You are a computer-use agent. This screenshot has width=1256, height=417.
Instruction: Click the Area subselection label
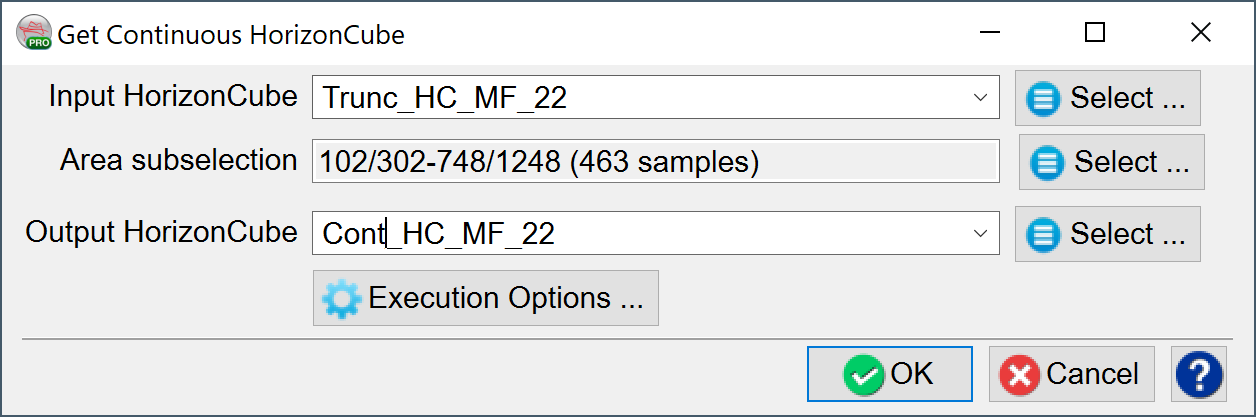pos(179,160)
